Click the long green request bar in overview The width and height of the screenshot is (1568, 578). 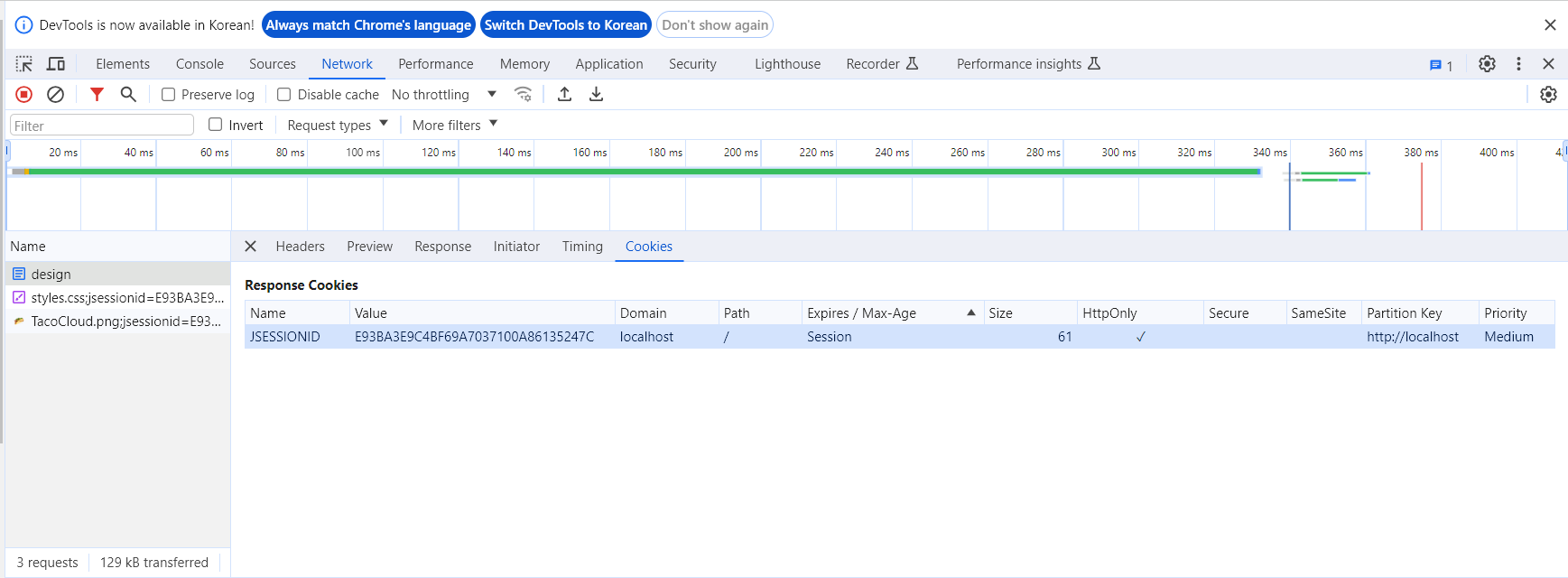pyautogui.click(x=636, y=171)
